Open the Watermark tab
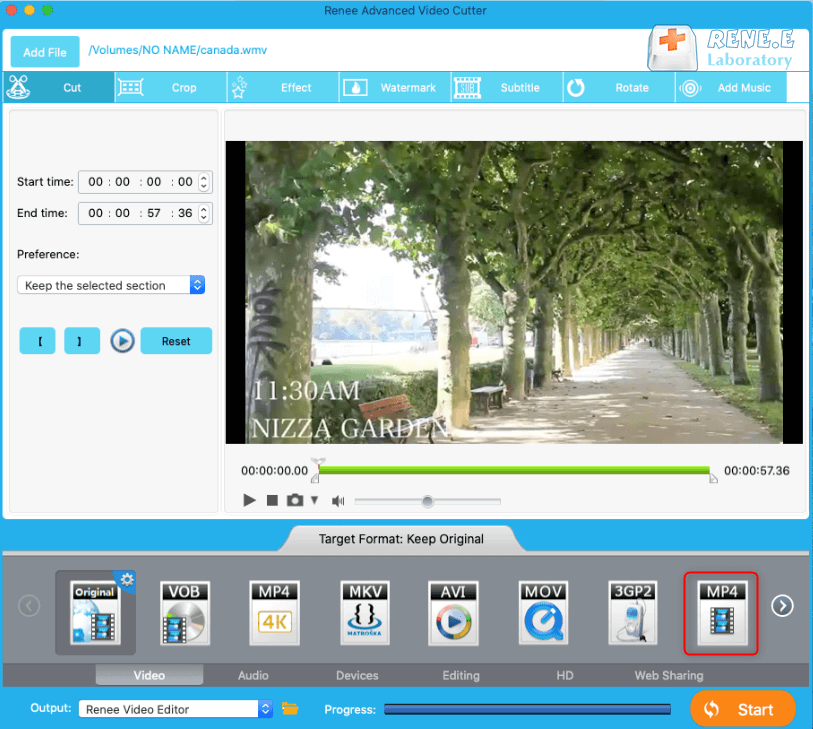 point(395,87)
